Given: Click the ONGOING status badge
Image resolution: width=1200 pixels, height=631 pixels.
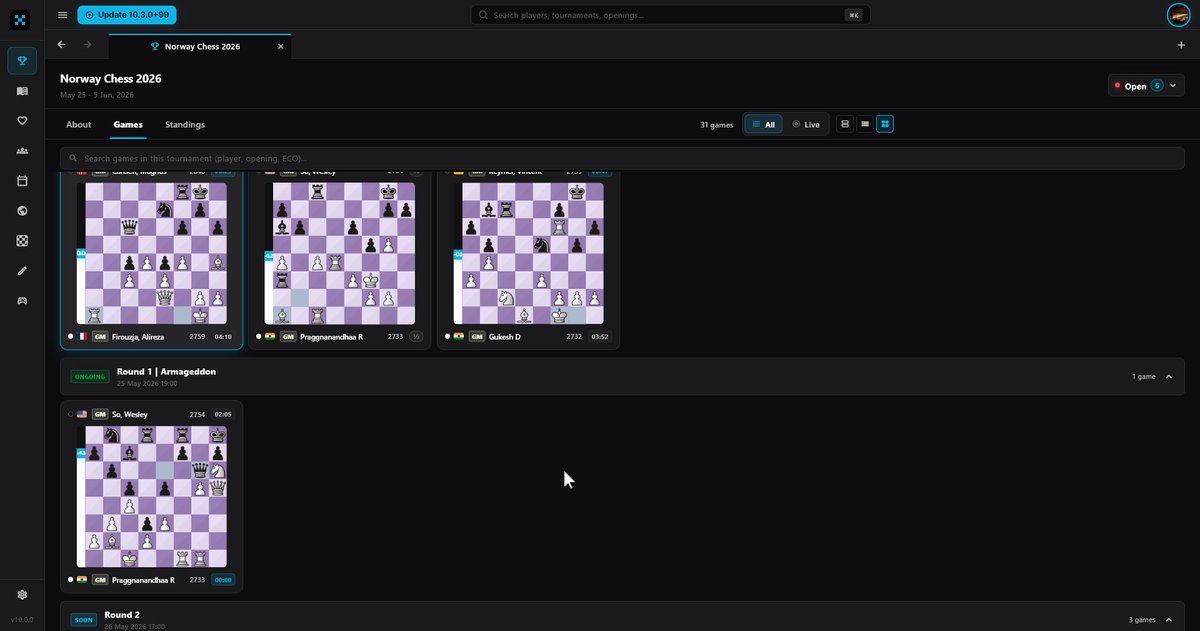Looking at the screenshot, I should click(x=88, y=377).
